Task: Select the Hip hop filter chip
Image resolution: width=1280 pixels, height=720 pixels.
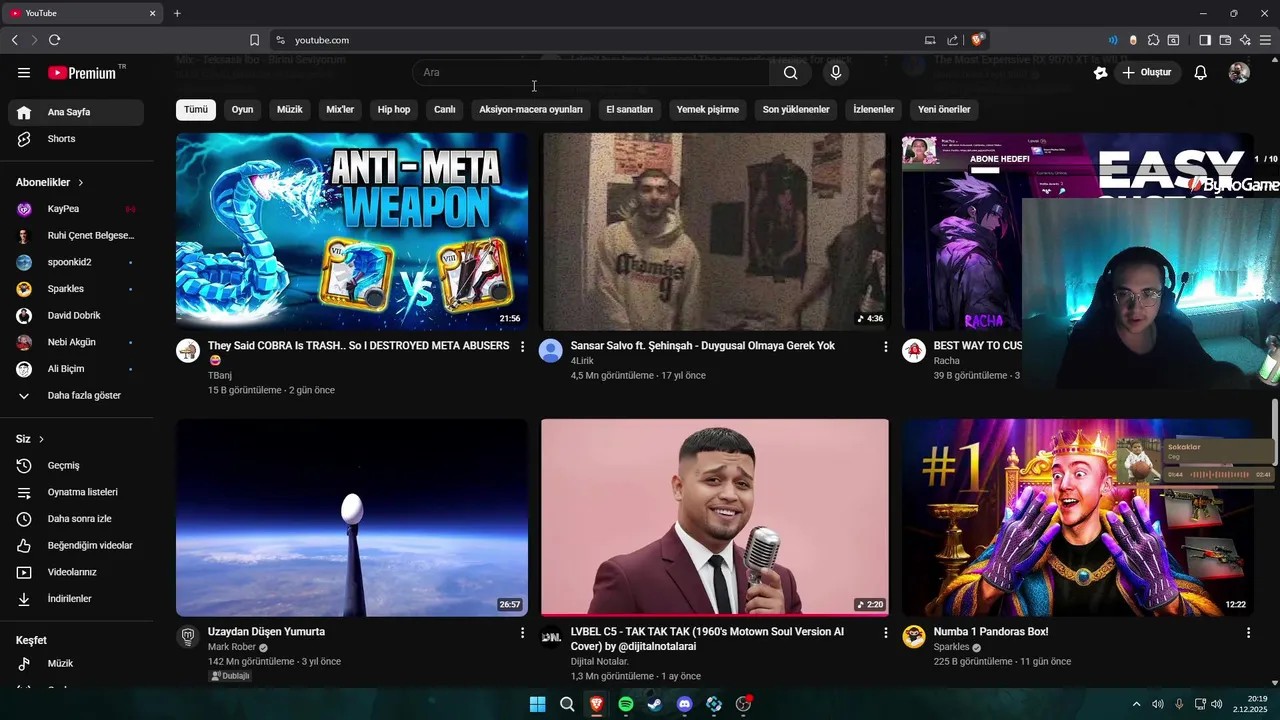Action: [394, 110]
